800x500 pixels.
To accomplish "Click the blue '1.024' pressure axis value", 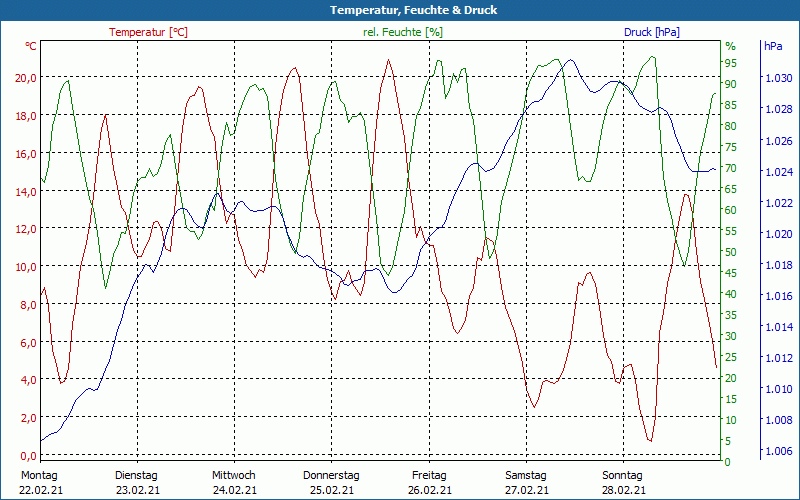I will (779, 171).
